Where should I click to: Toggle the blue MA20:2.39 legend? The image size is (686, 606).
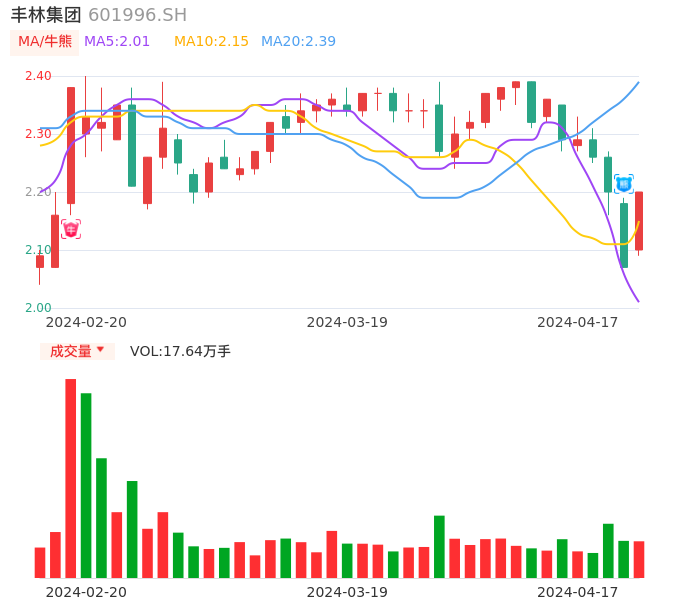pos(298,42)
